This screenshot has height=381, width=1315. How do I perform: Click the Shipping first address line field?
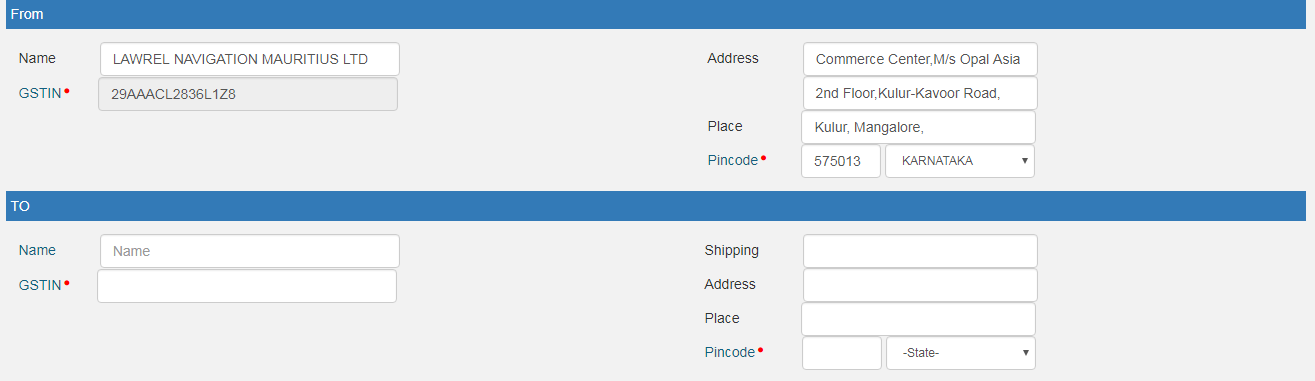point(920,251)
